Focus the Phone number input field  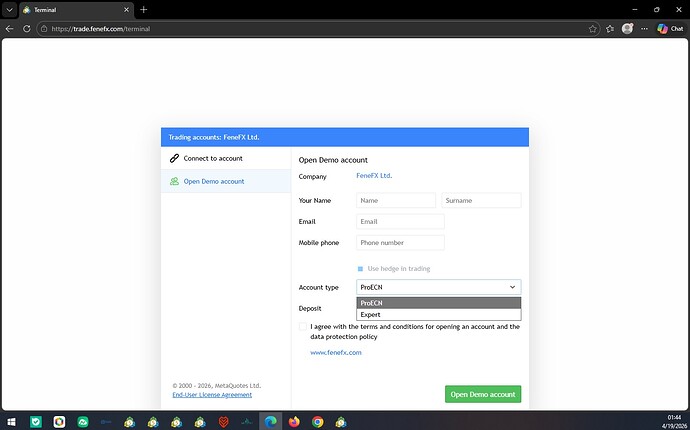click(x=400, y=243)
